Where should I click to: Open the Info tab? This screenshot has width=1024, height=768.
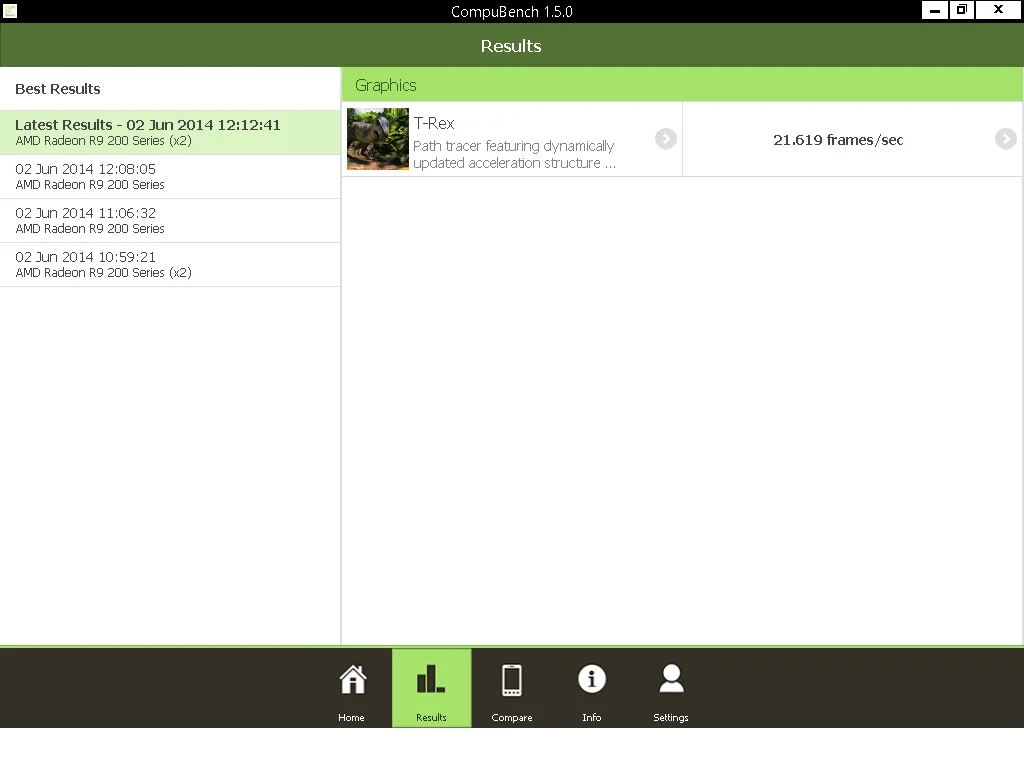click(592, 688)
